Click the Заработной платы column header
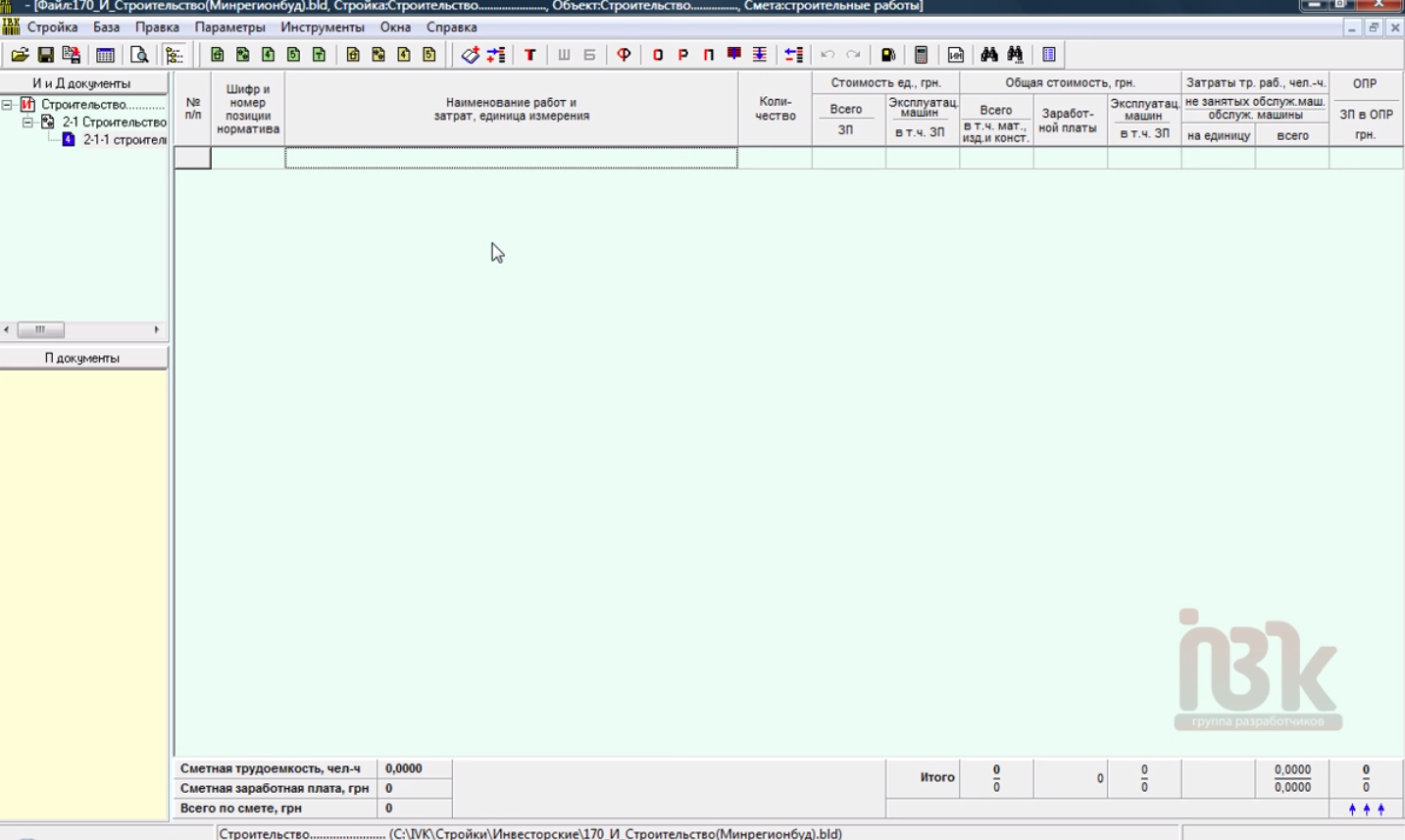This screenshot has height=840, width=1405. click(x=1070, y=120)
